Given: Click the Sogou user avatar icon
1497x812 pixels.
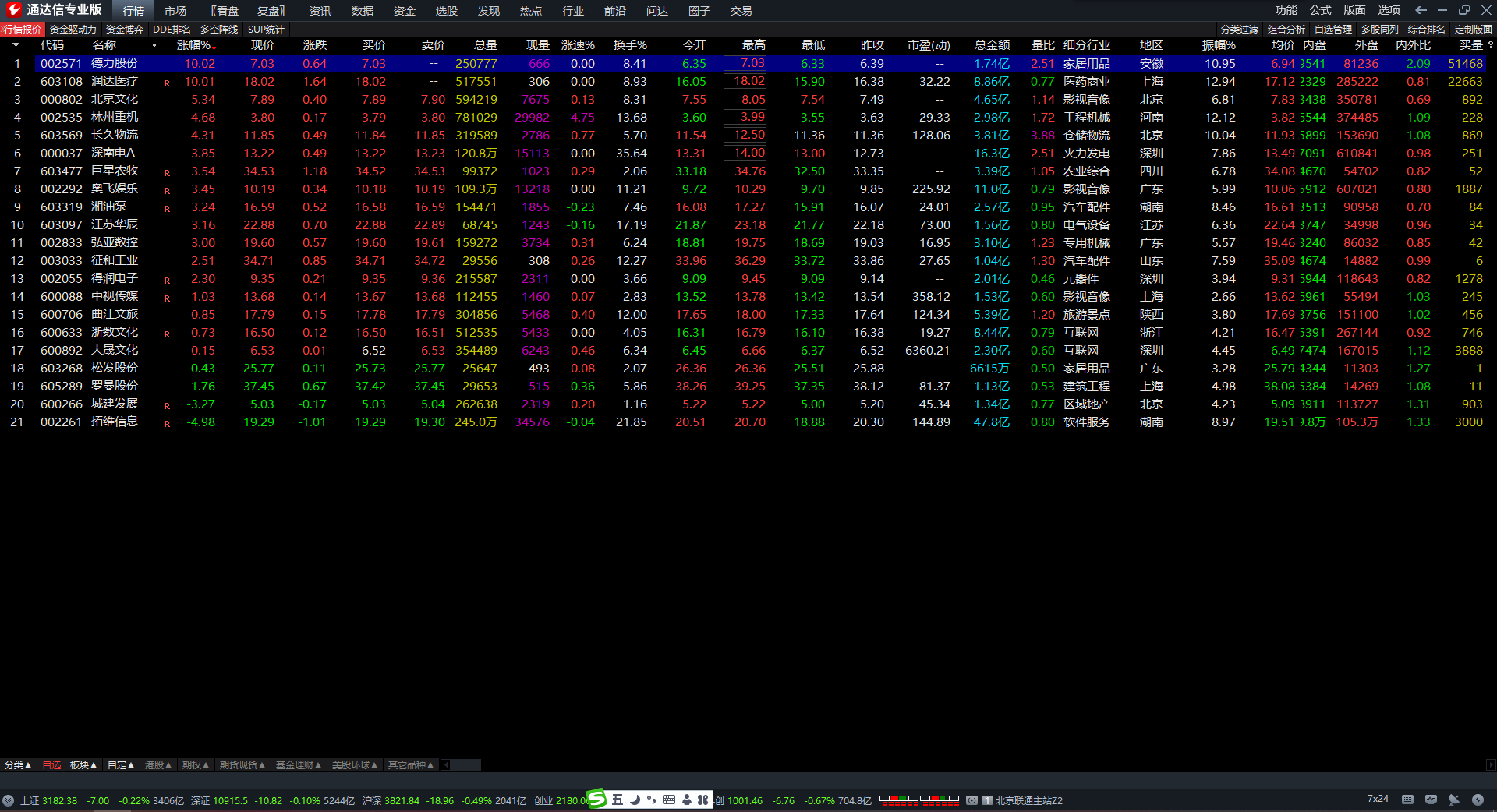Looking at the screenshot, I should coord(687,800).
